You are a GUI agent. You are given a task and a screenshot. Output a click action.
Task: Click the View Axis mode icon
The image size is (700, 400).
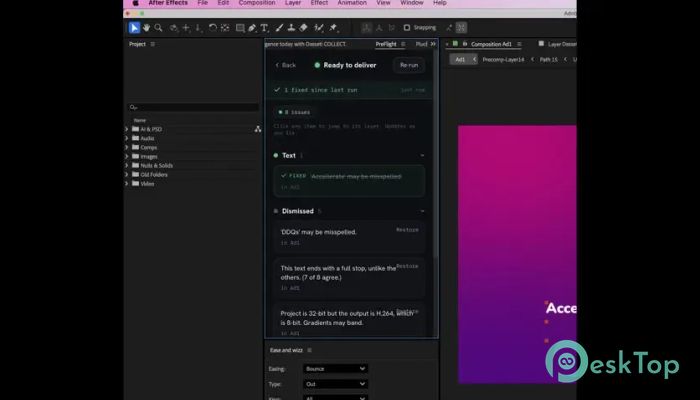coord(392,28)
